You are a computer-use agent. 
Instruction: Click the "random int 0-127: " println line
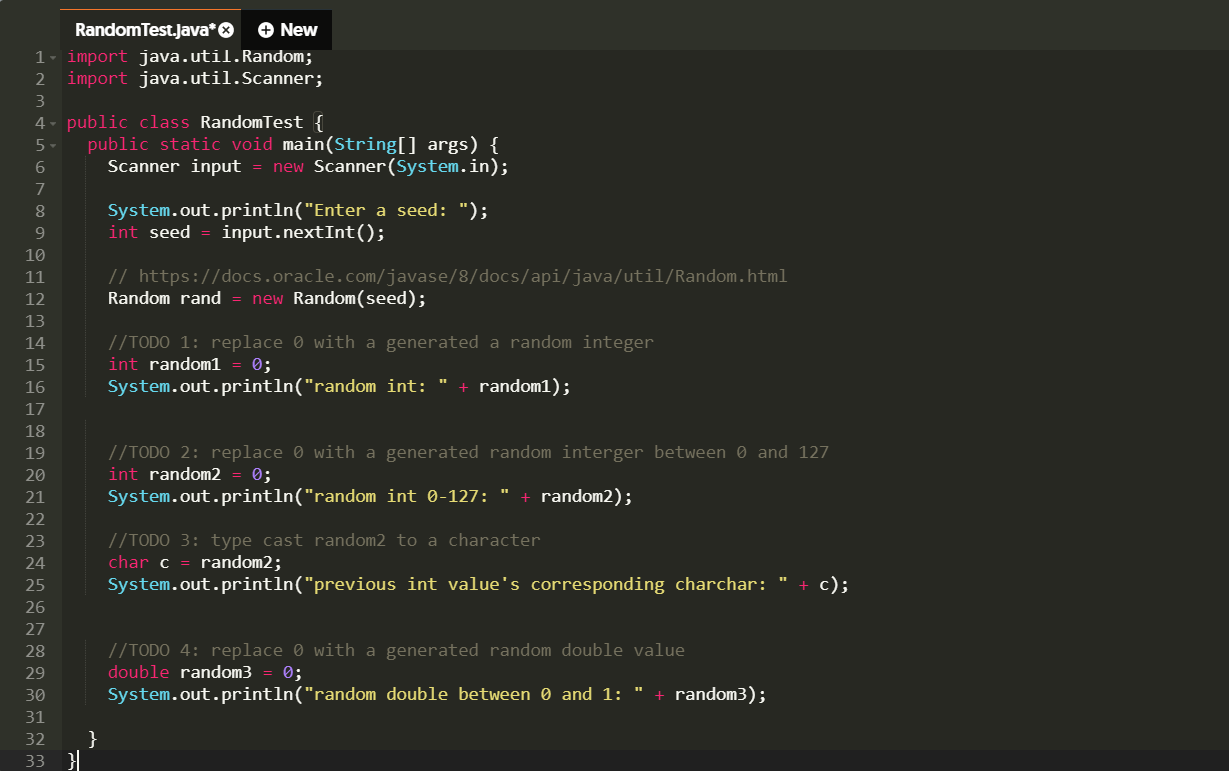(x=370, y=497)
